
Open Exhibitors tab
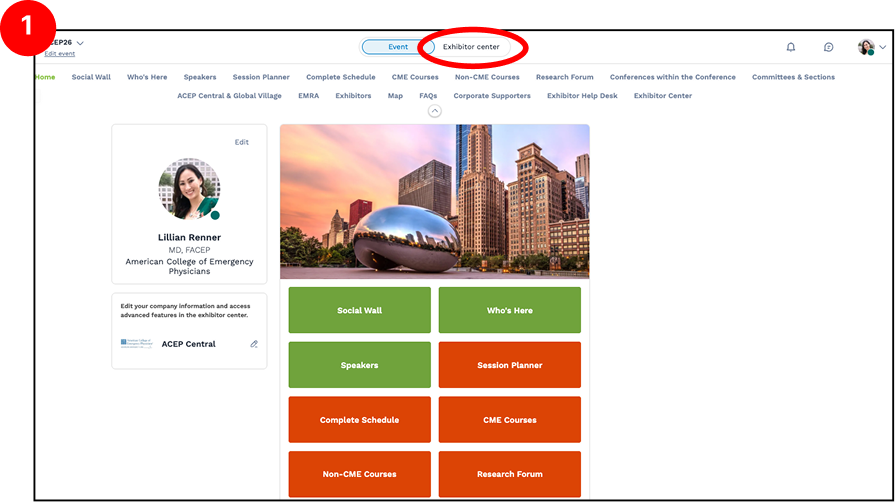[x=353, y=96]
